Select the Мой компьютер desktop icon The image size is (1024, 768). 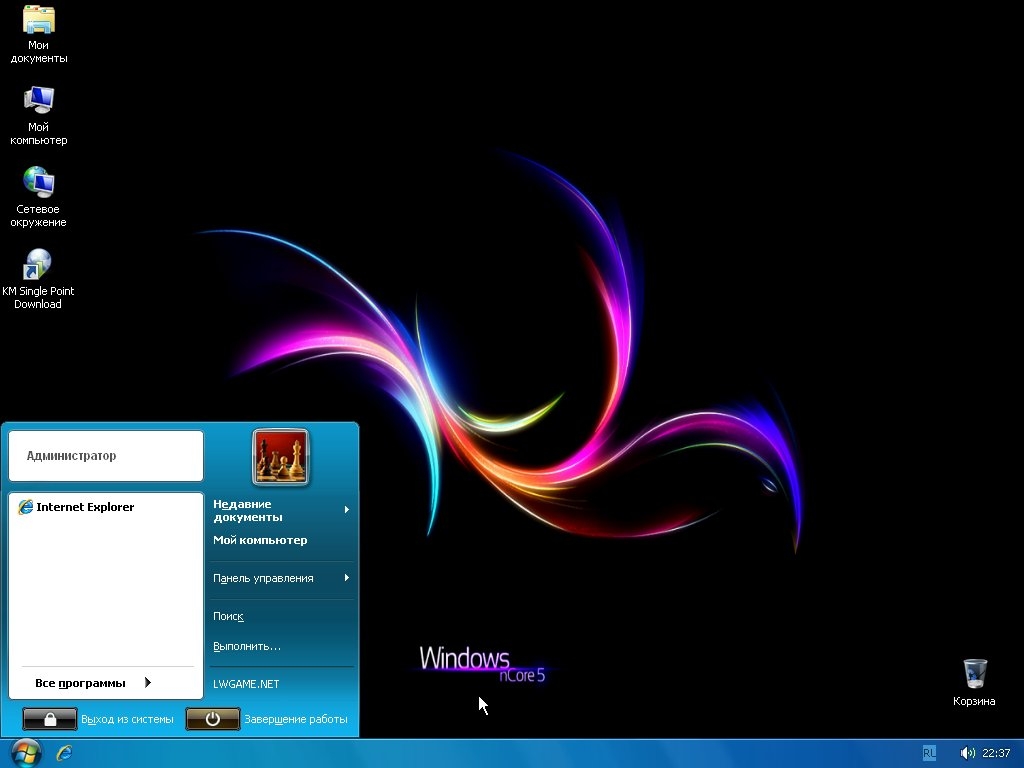tap(39, 101)
